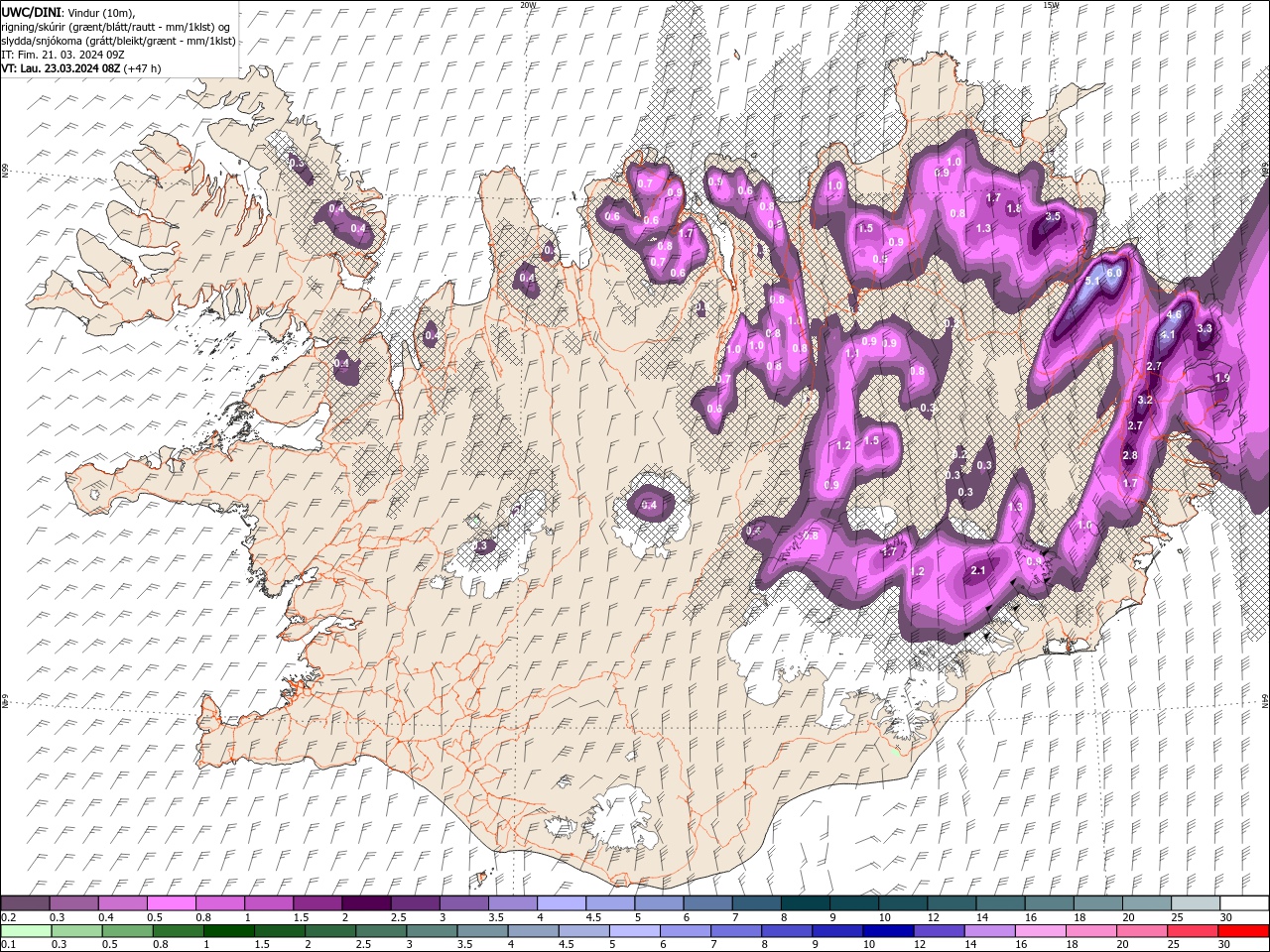
Task: Pick the lilac 14 swatch in lower legend row
Action: [x=988, y=931]
